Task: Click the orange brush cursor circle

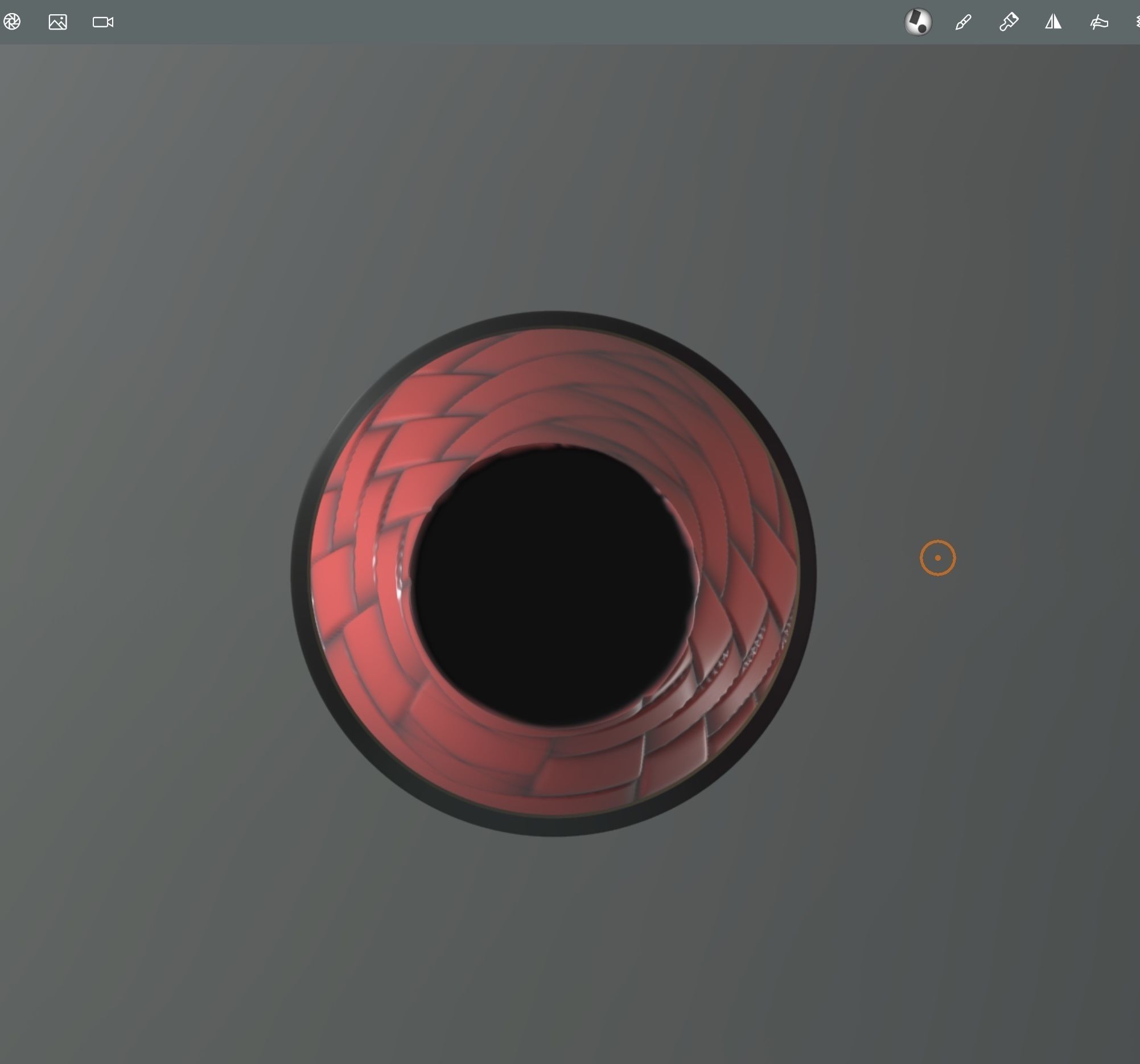Action: [937, 557]
